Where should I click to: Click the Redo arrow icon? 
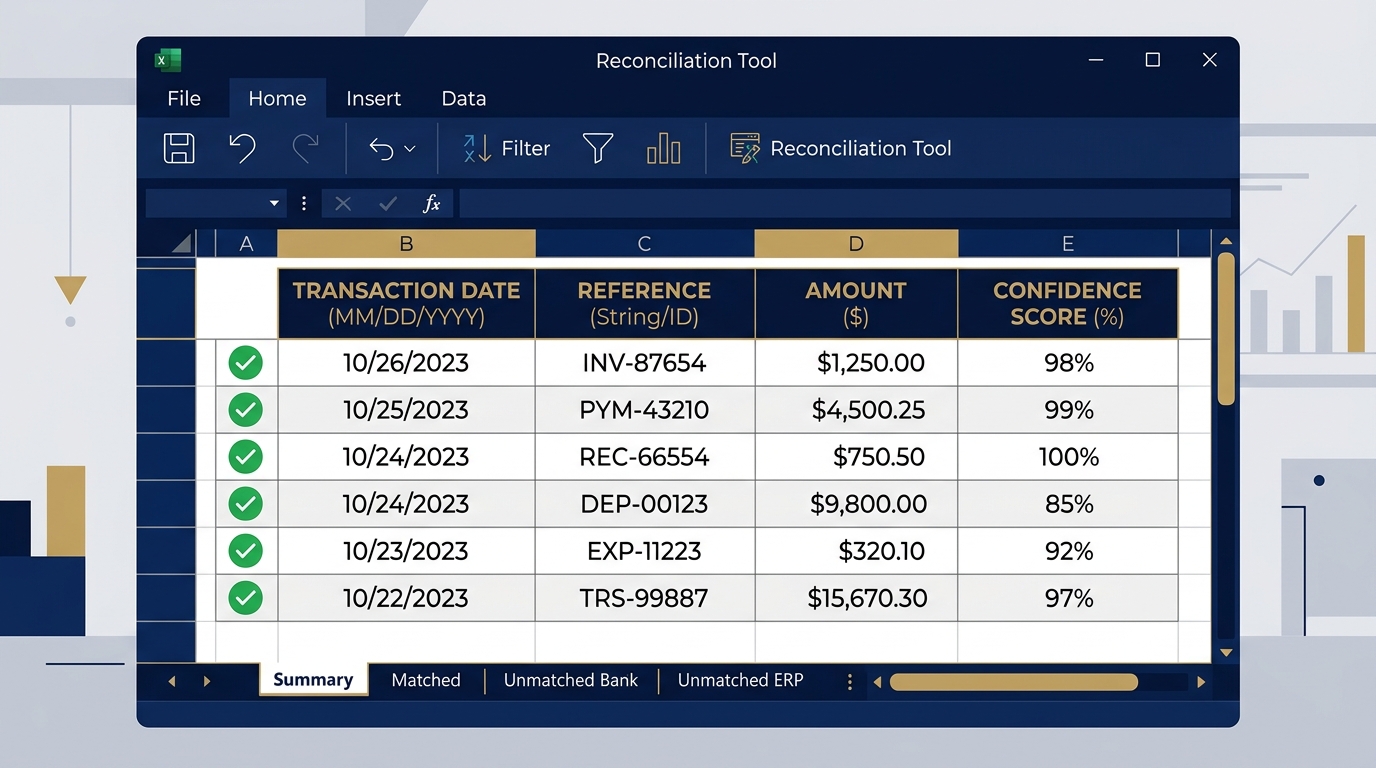[305, 148]
